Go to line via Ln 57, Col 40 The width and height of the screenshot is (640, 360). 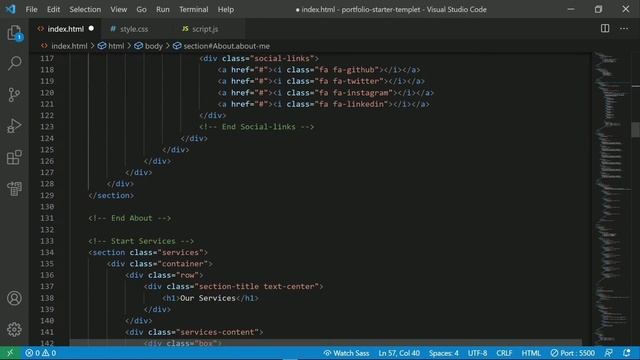pos(399,353)
